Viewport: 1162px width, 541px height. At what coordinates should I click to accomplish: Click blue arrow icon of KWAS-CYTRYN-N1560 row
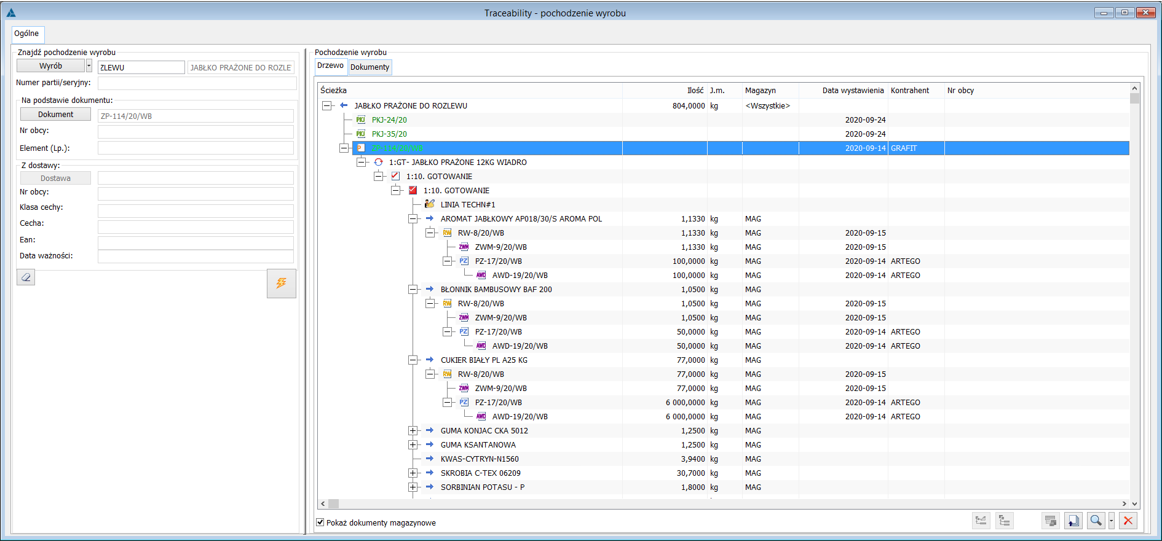tap(430, 459)
